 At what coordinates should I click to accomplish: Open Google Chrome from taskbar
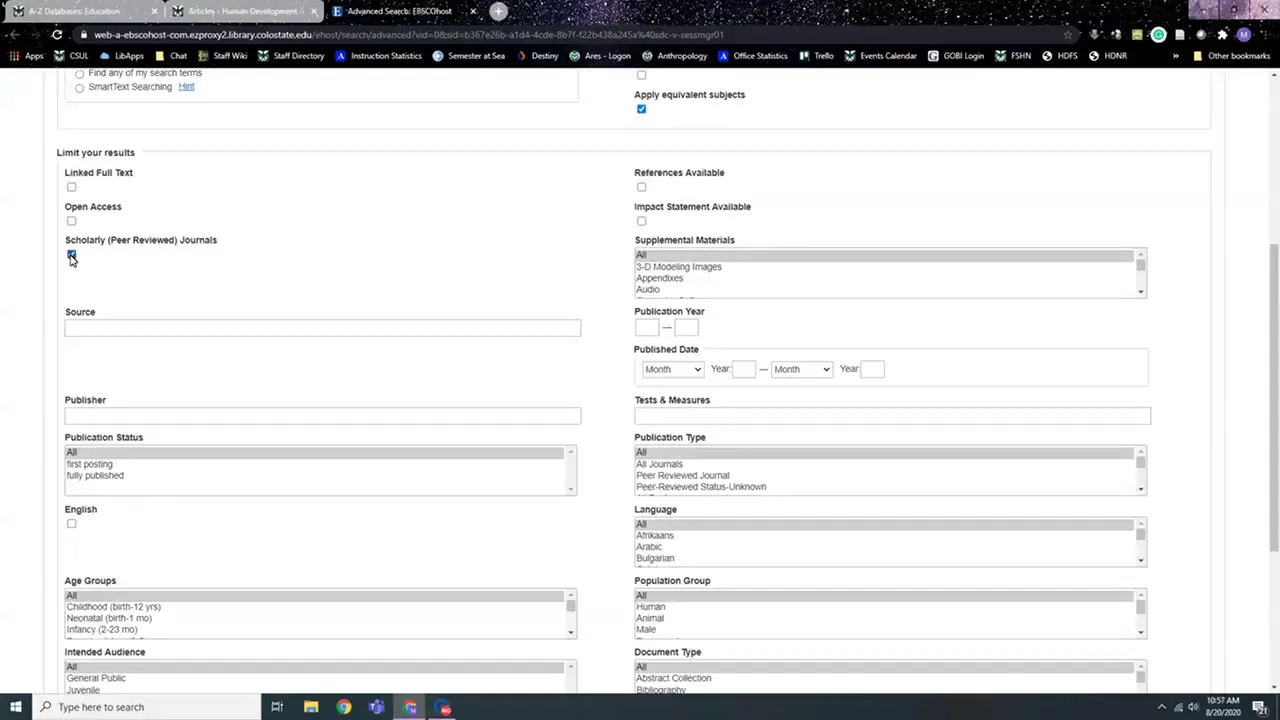(344, 707)
